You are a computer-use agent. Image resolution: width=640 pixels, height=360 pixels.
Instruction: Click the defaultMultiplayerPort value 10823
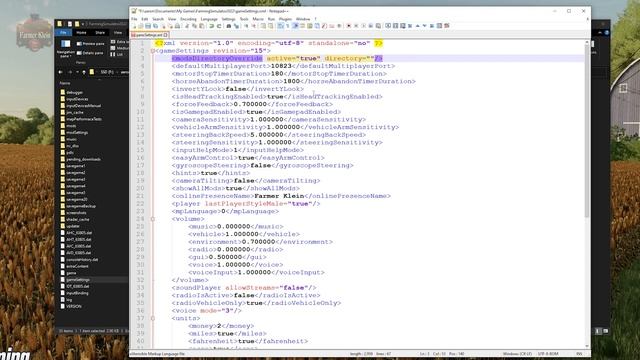[281, 66]
